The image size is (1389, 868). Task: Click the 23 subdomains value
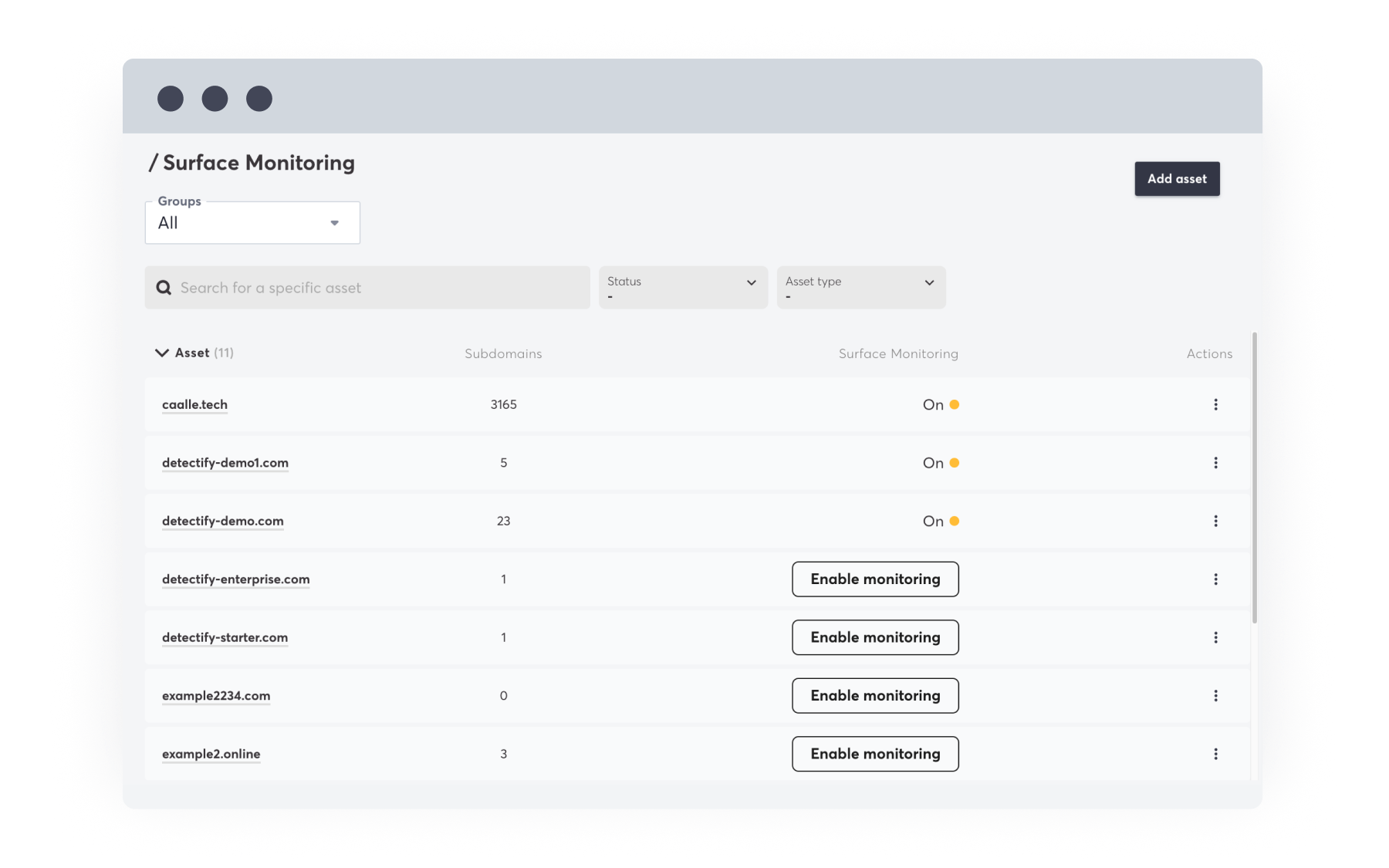(503, 521)
